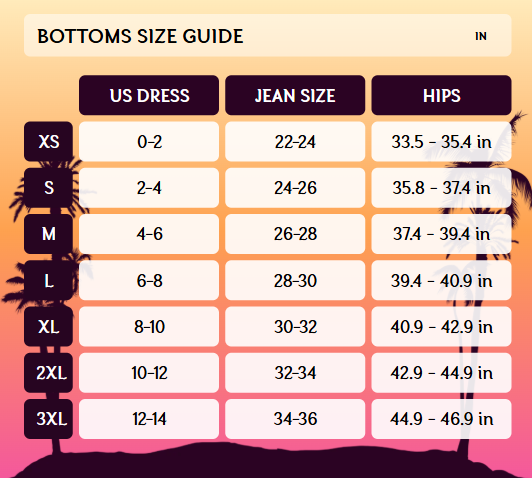Click the JEAN SIZE column header
The height and width of the screenshot is (478, 532).
(x=295, y=95)
